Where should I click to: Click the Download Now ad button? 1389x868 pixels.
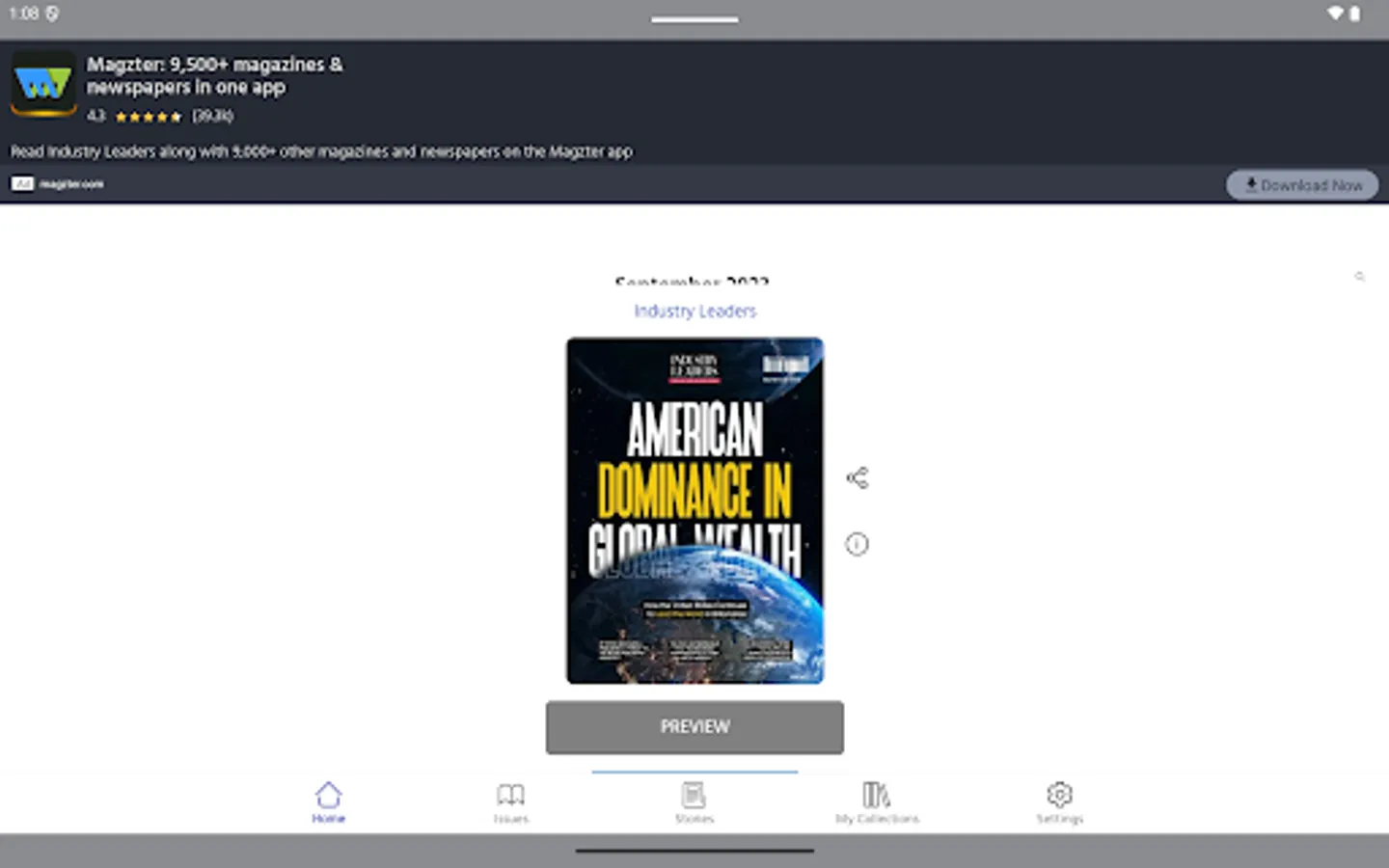click(x=1302, y=184)
